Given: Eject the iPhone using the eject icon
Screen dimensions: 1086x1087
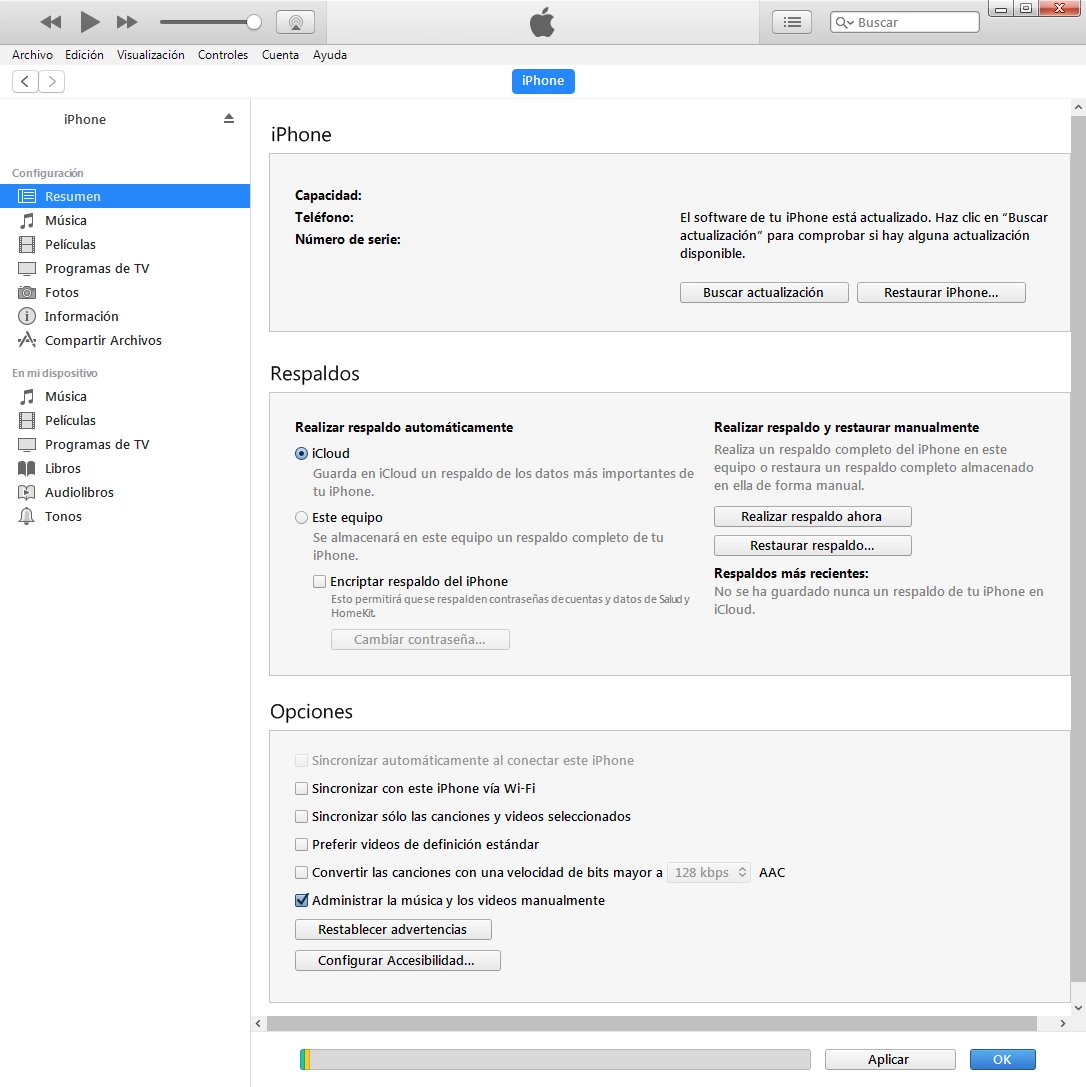Looking at the screenshot, I should tap(229, 118).
